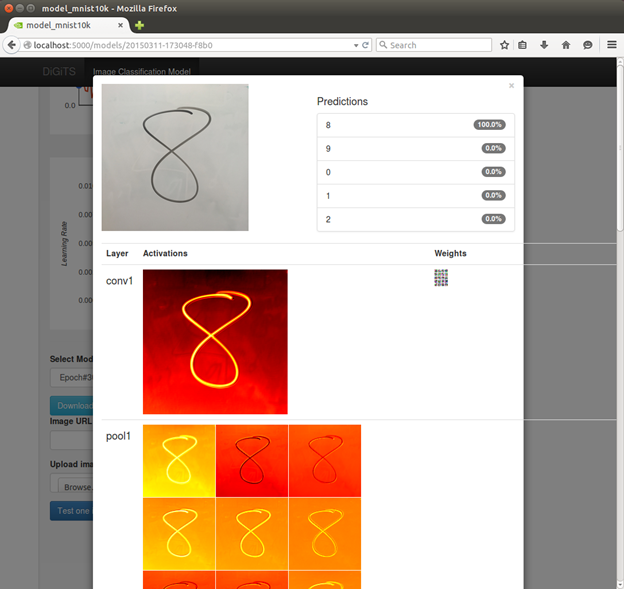Screen dimensions: 624x589
Task: Open the conv1 weights thumbnail
Action: click(x=441, y=278)
